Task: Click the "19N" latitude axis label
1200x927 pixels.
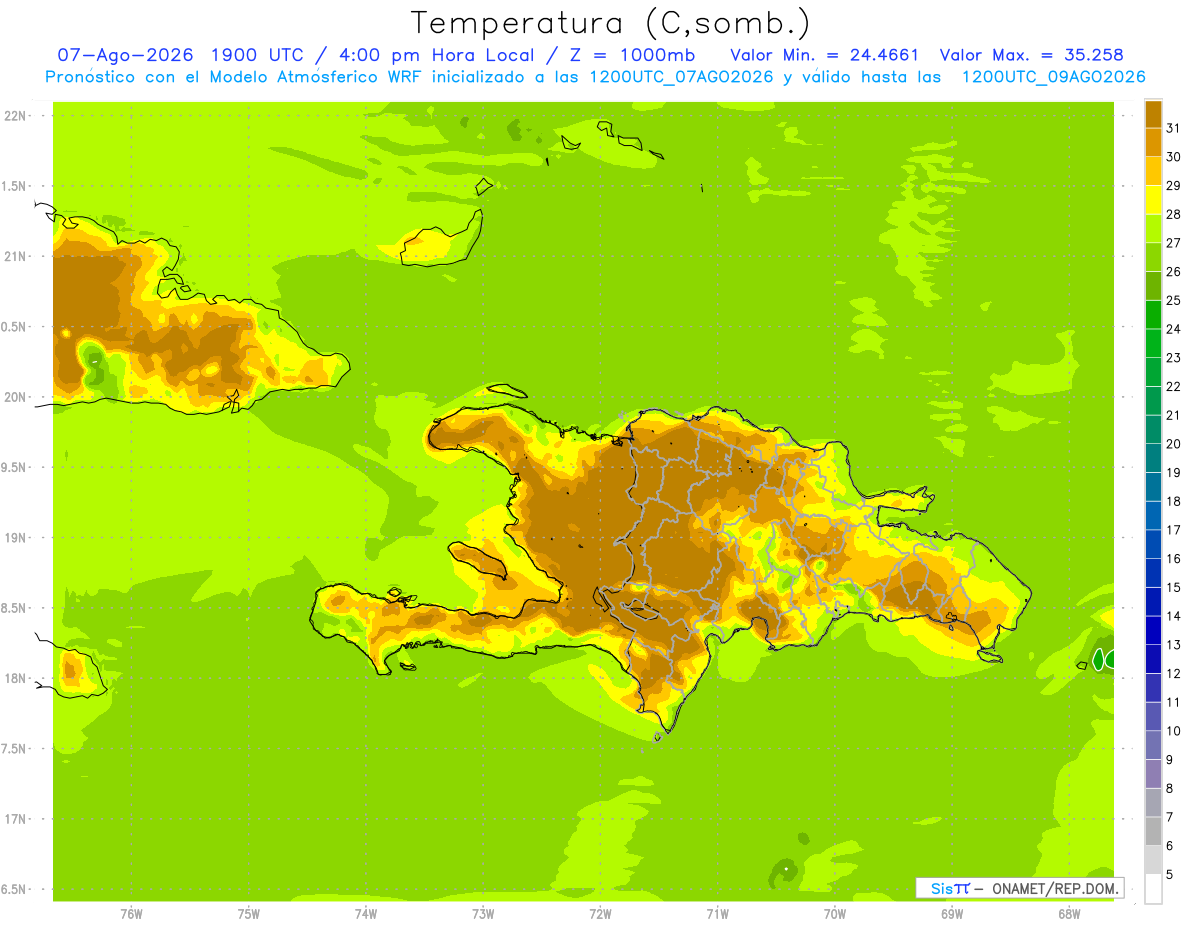Action: click(14, 538)
